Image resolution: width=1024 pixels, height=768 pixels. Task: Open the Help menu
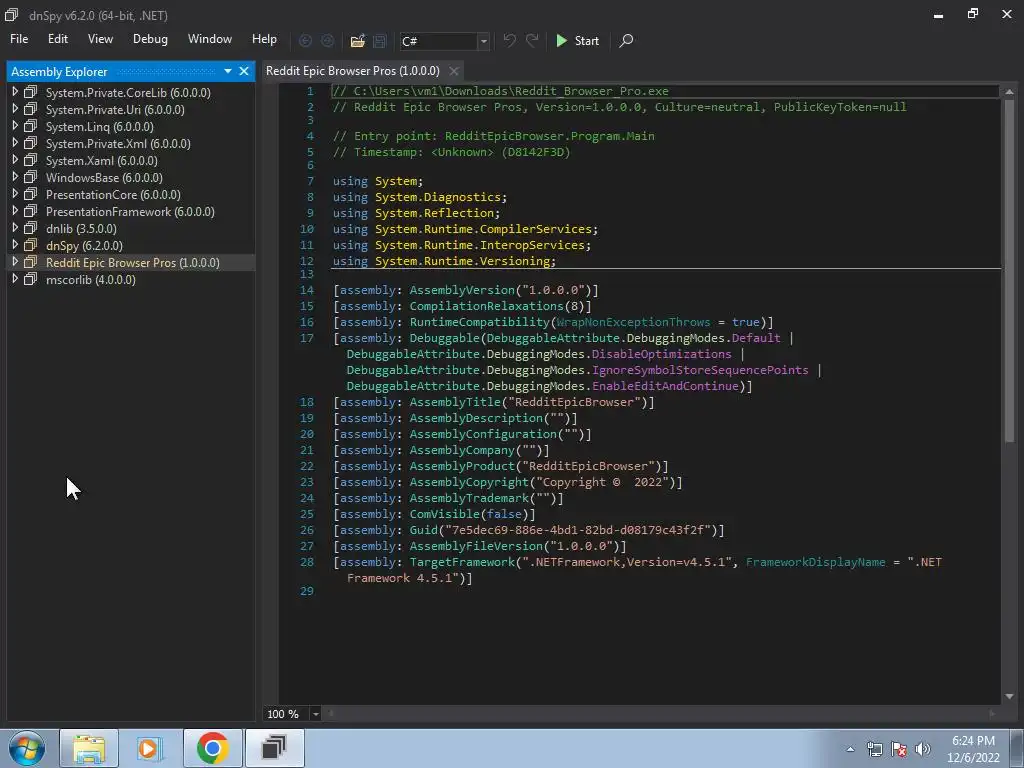(264, 39)
